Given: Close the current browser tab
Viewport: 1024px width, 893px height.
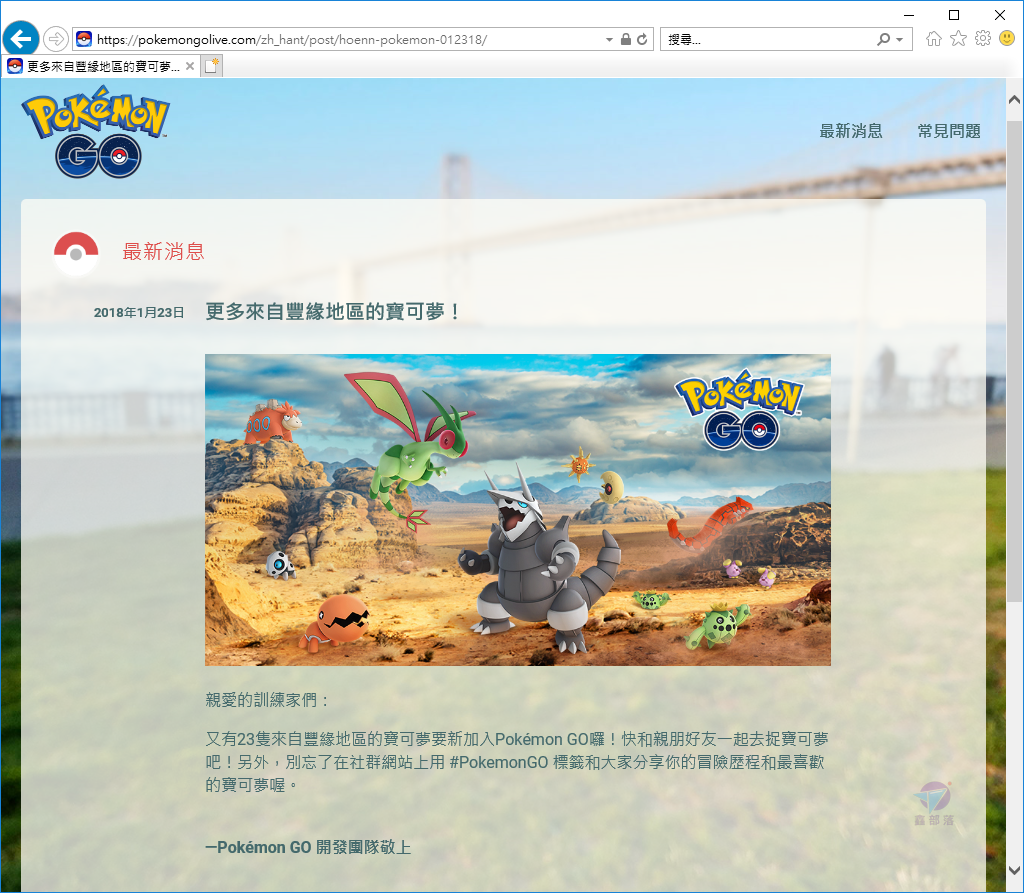Looking at the screenshot, I should point(190,66).
